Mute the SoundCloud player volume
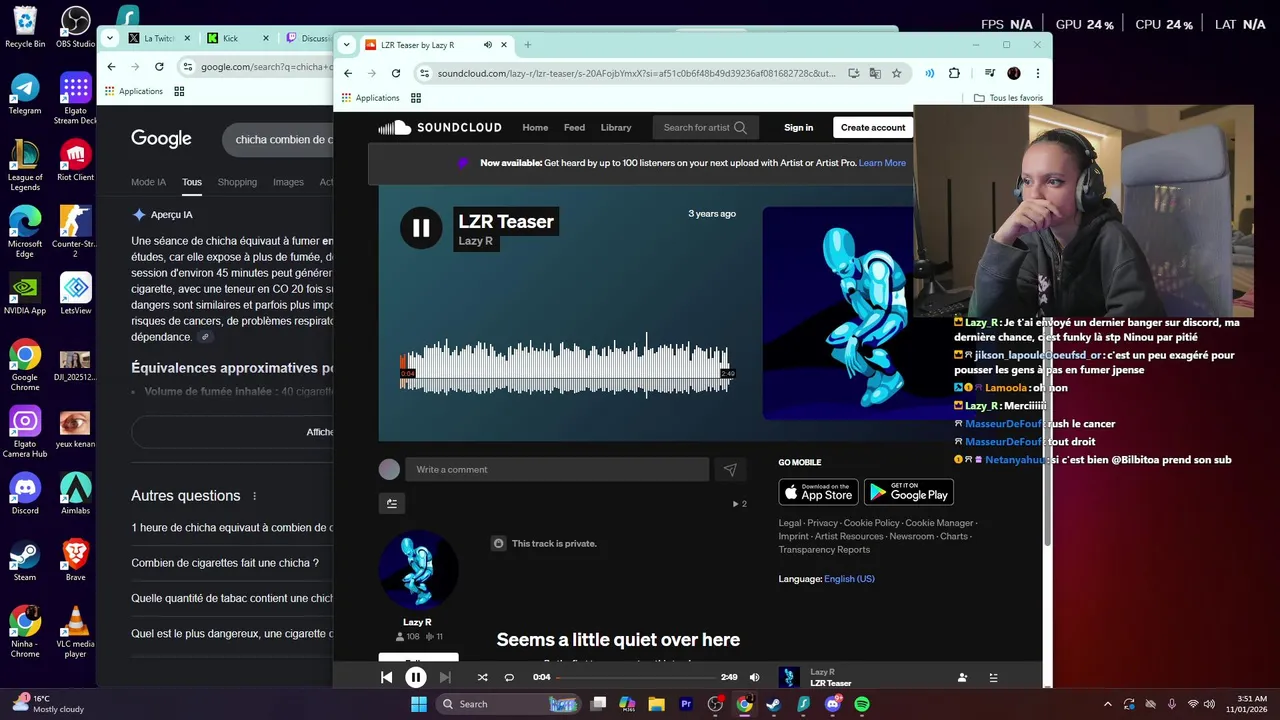 click(x=754, y=677)
